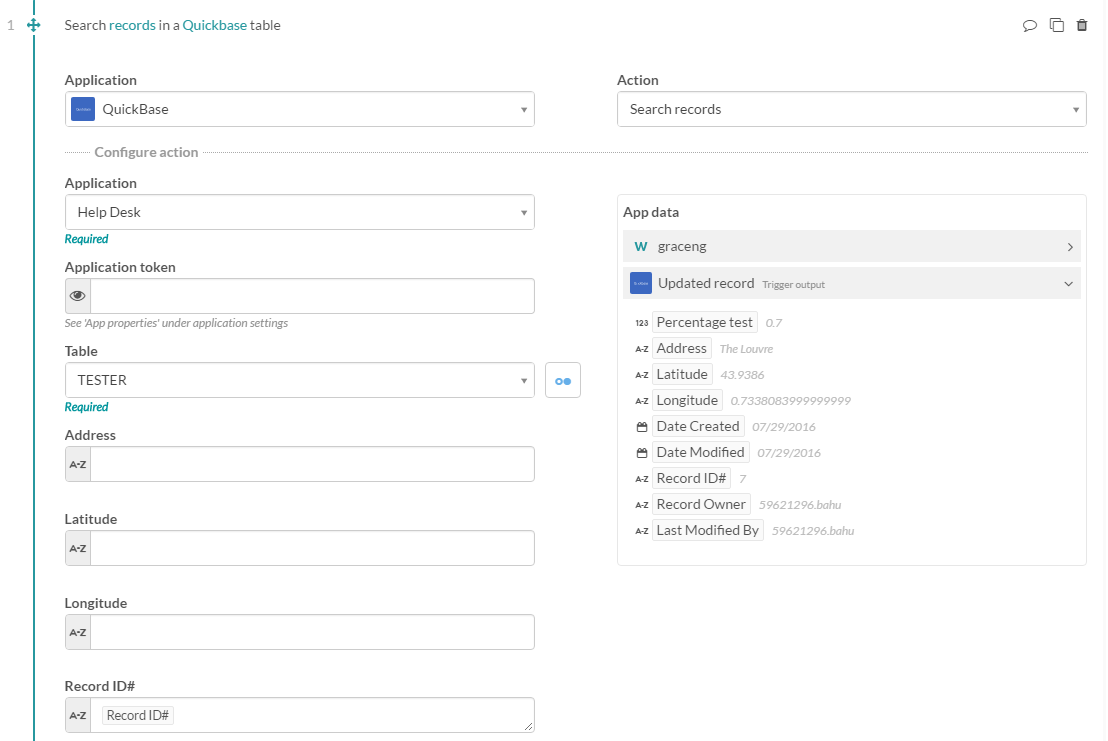The width and height of the screenshot is (1108, 741).
Task: Click the QuickBase logo in Application dropdown
Action: (83, 109)
